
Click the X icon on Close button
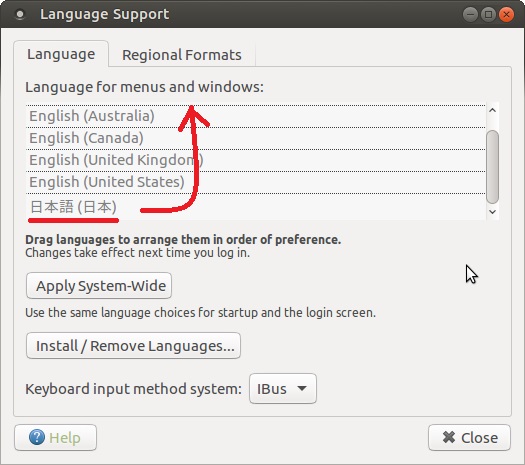[x=449, y=437]
